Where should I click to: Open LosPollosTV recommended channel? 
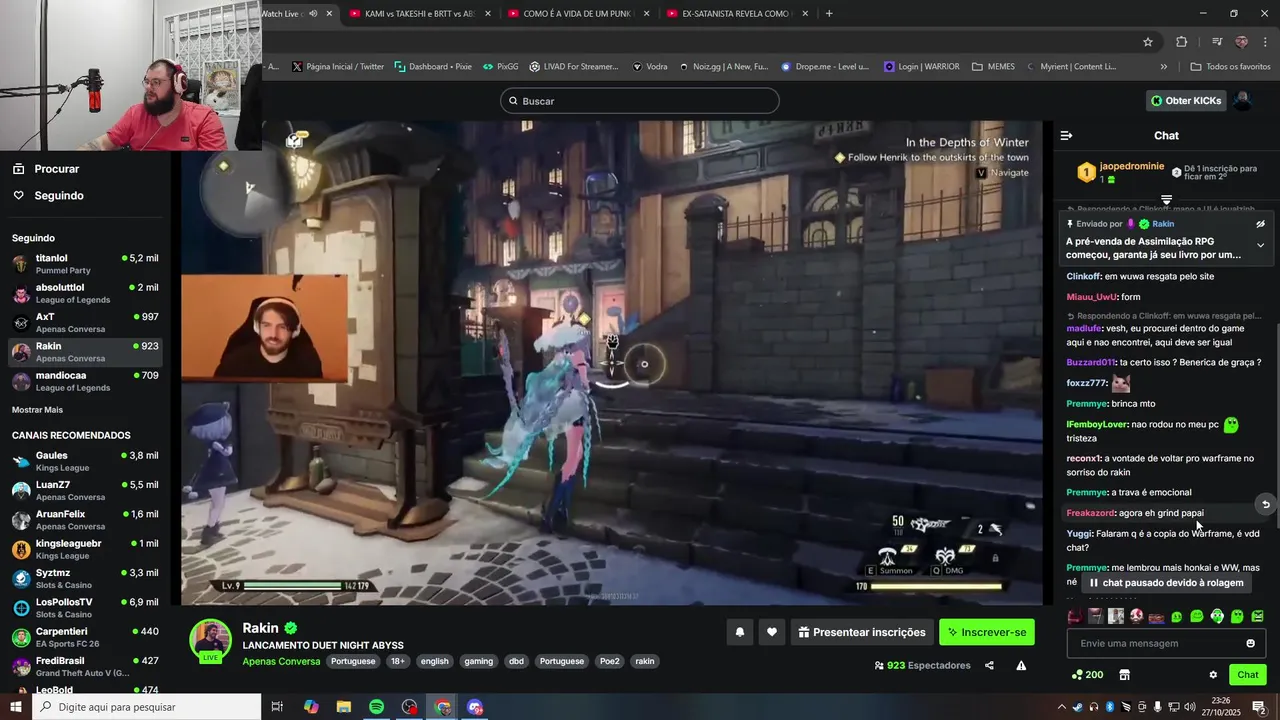point(85,608)
